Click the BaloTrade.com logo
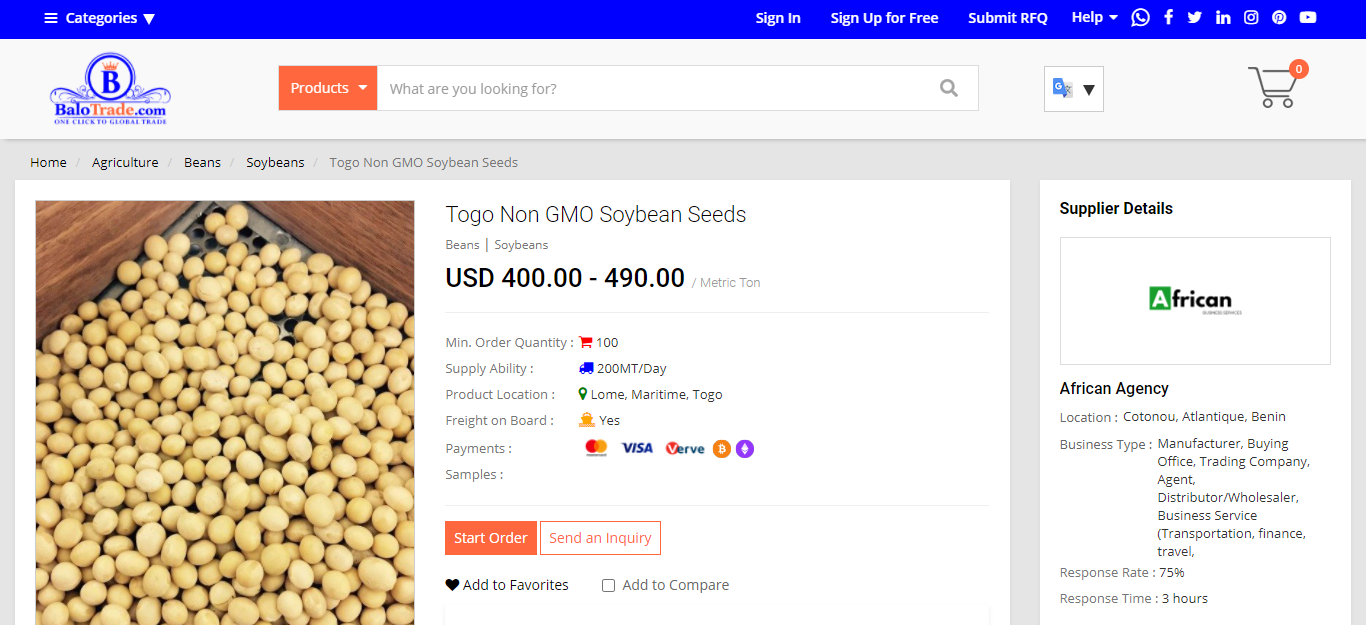 tap(110, 89)
